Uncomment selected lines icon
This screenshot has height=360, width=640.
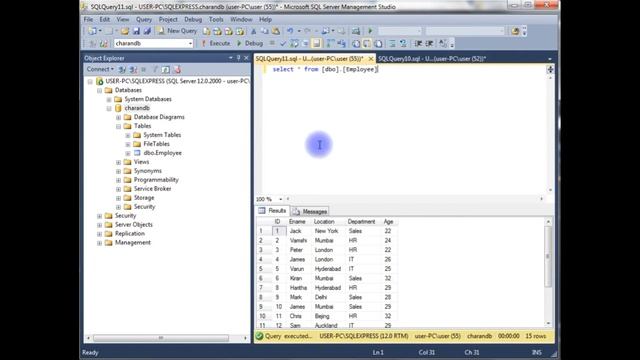403,43
